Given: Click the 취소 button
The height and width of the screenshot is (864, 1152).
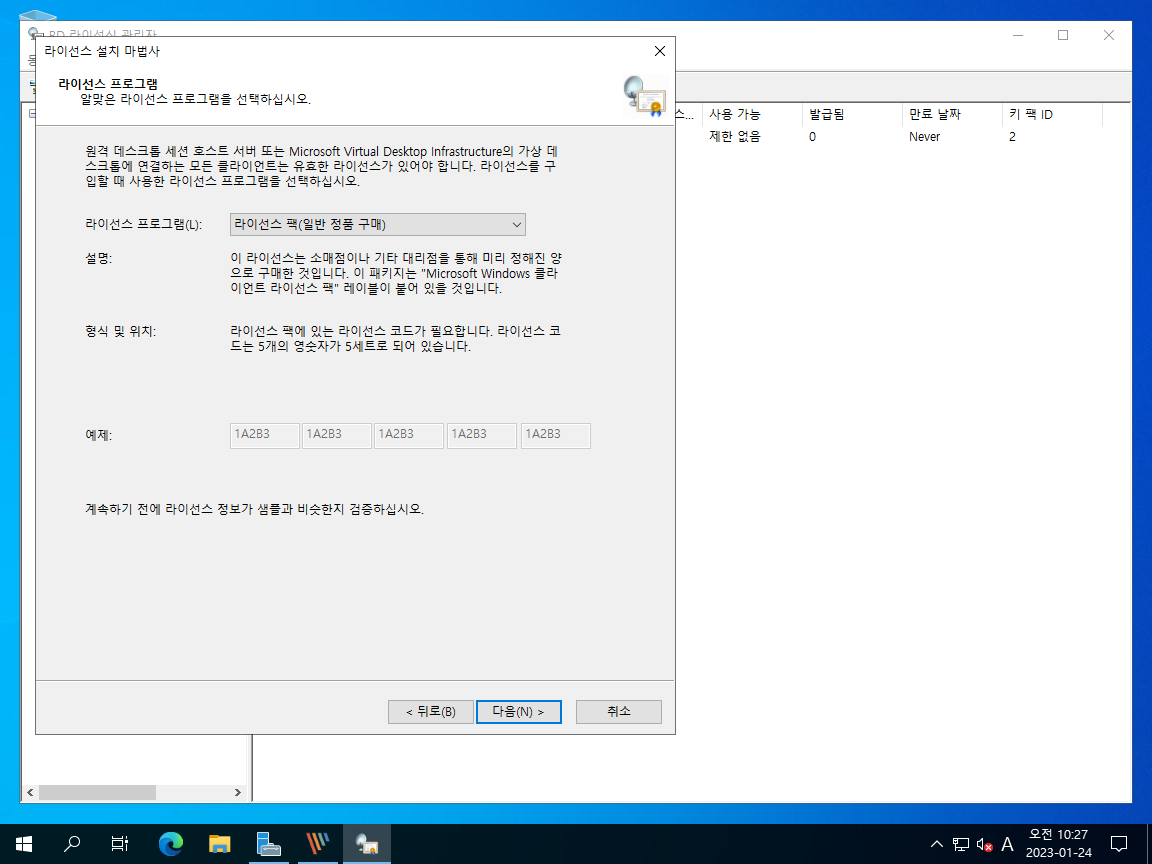Looking at the screenshot, I should pyautogui.click(x=619, y=711).
